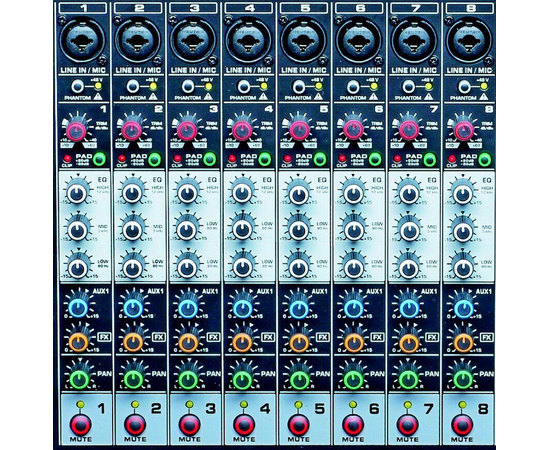This screenshot has width=550, height=450.
Task: Click the blue AUX1 knob on channel 8
Action: [463, 308]
